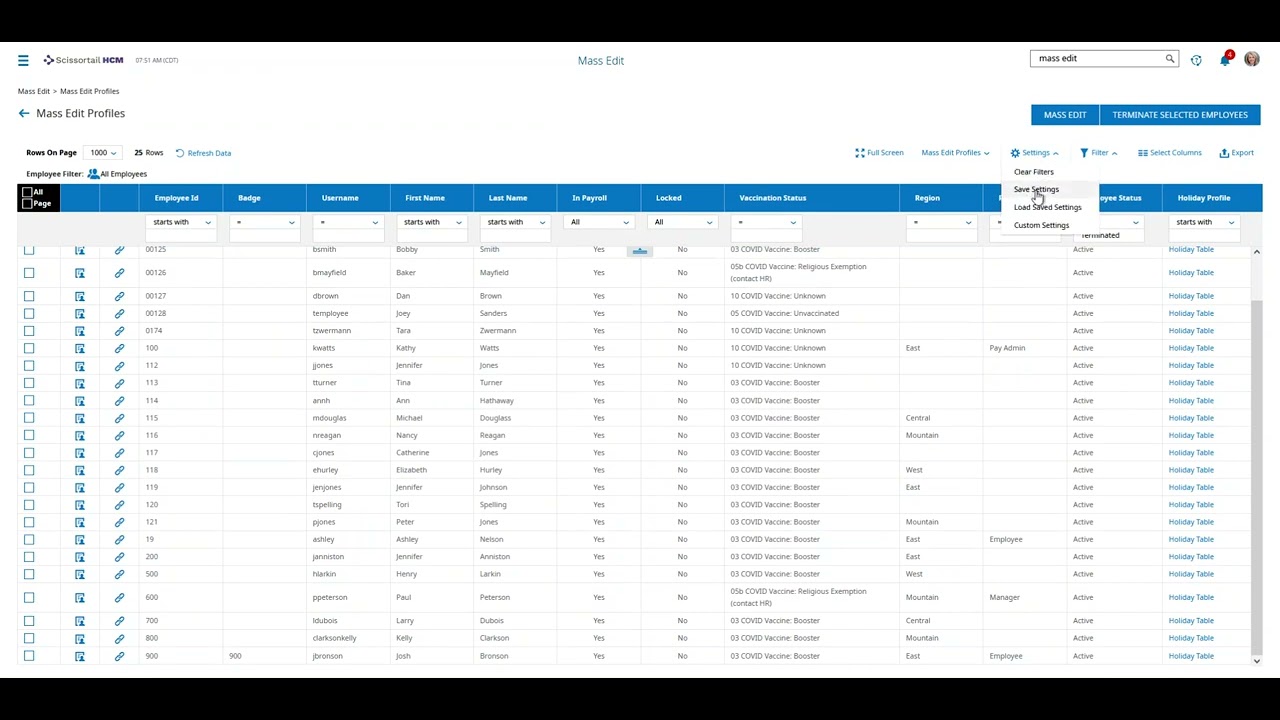1280x720 pixels.
Task: Open the Rows On Page dropdown
Action: 102,153
